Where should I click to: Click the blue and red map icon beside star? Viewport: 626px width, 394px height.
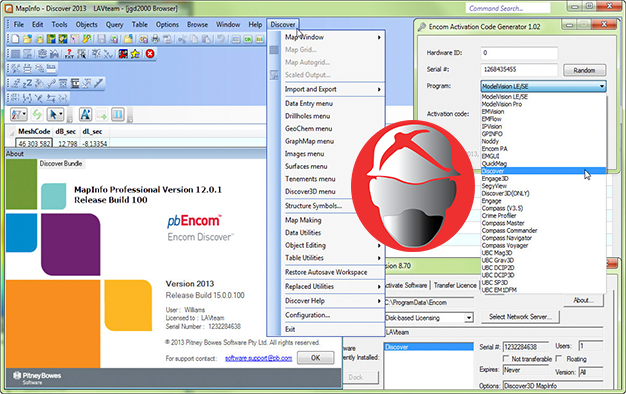coord(123,53)
